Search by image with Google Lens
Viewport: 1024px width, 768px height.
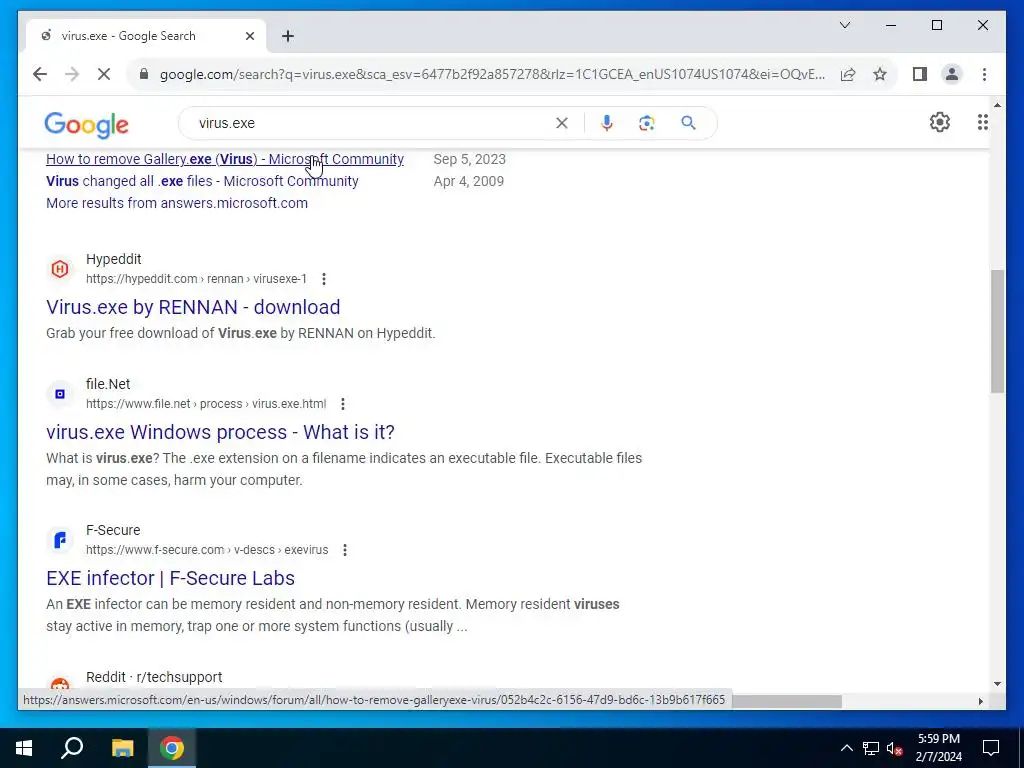click(647, 123)
